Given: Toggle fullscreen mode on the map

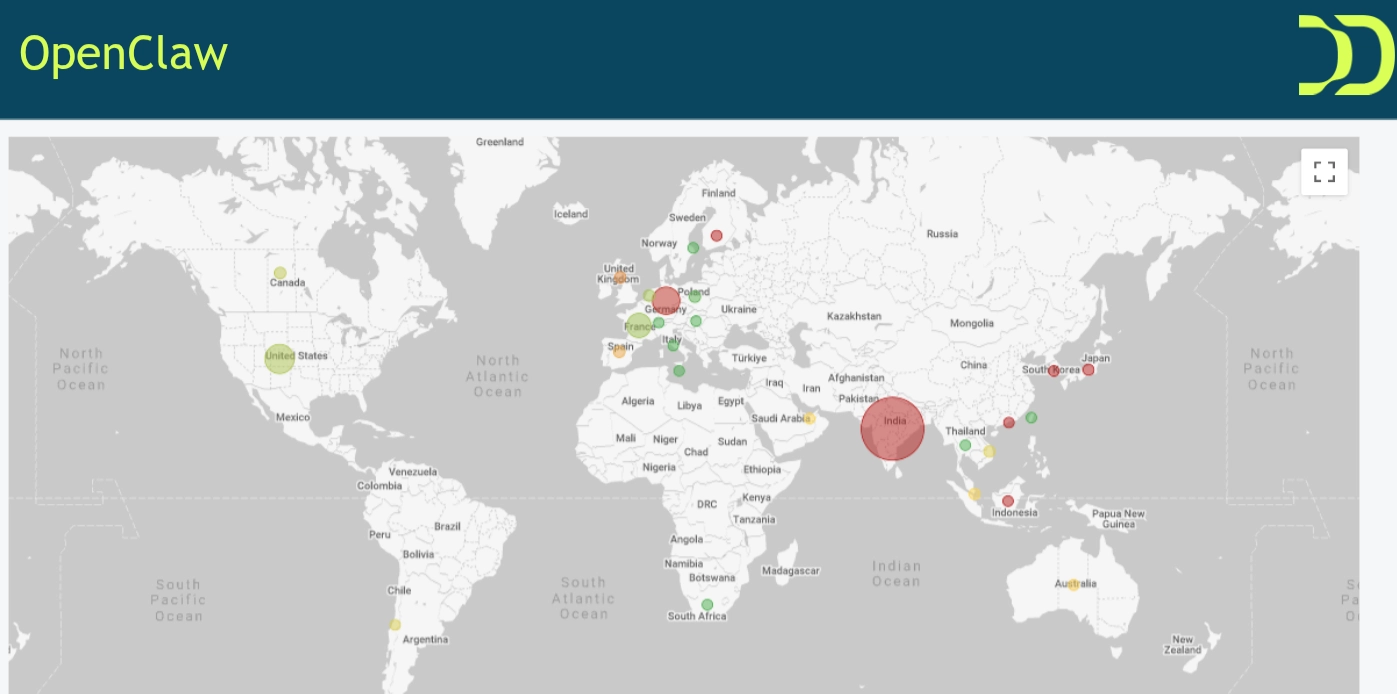Looking at the screenshot, I should (1325, 171).
